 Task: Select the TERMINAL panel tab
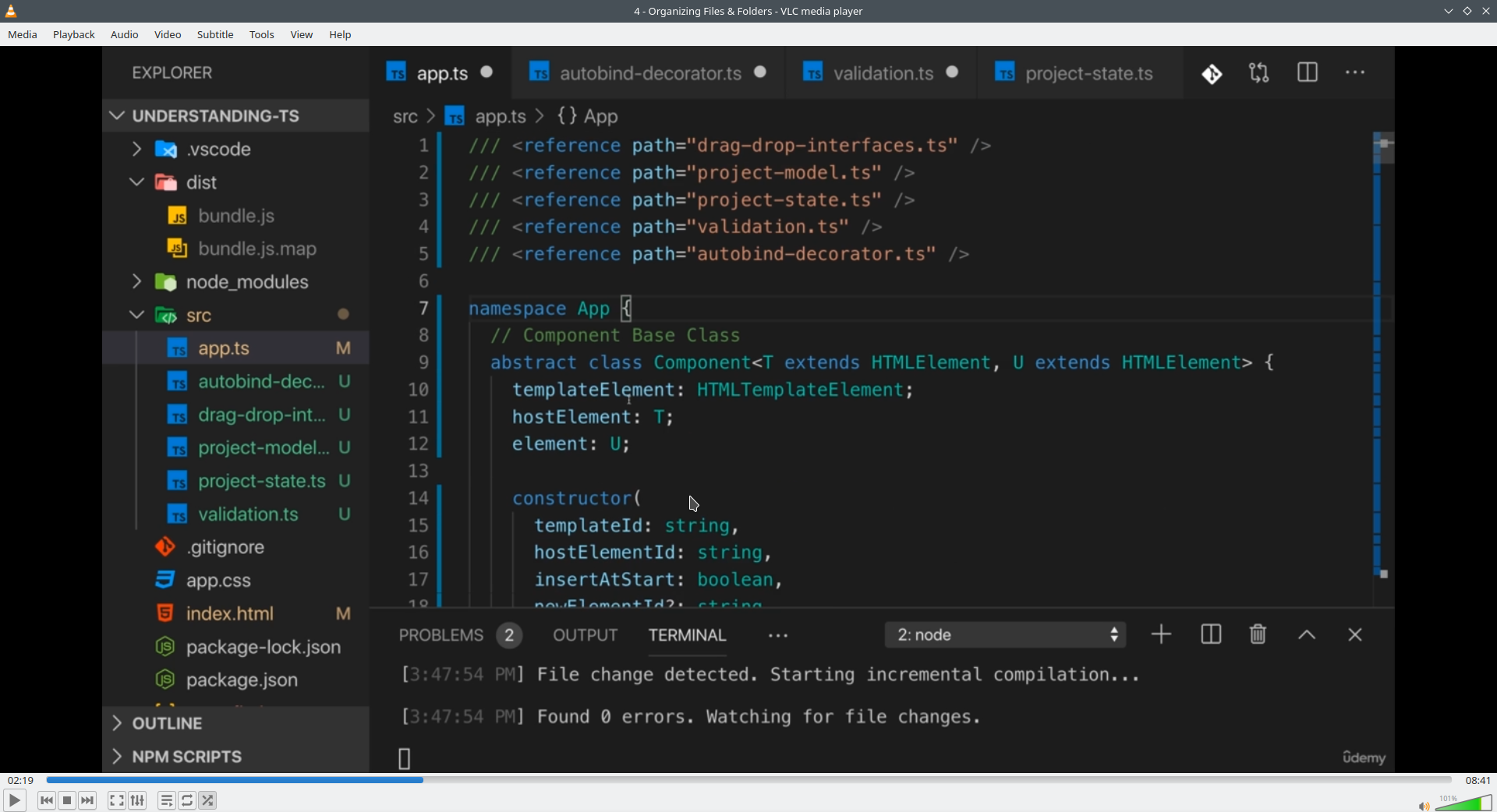click(x=688, y=636)
